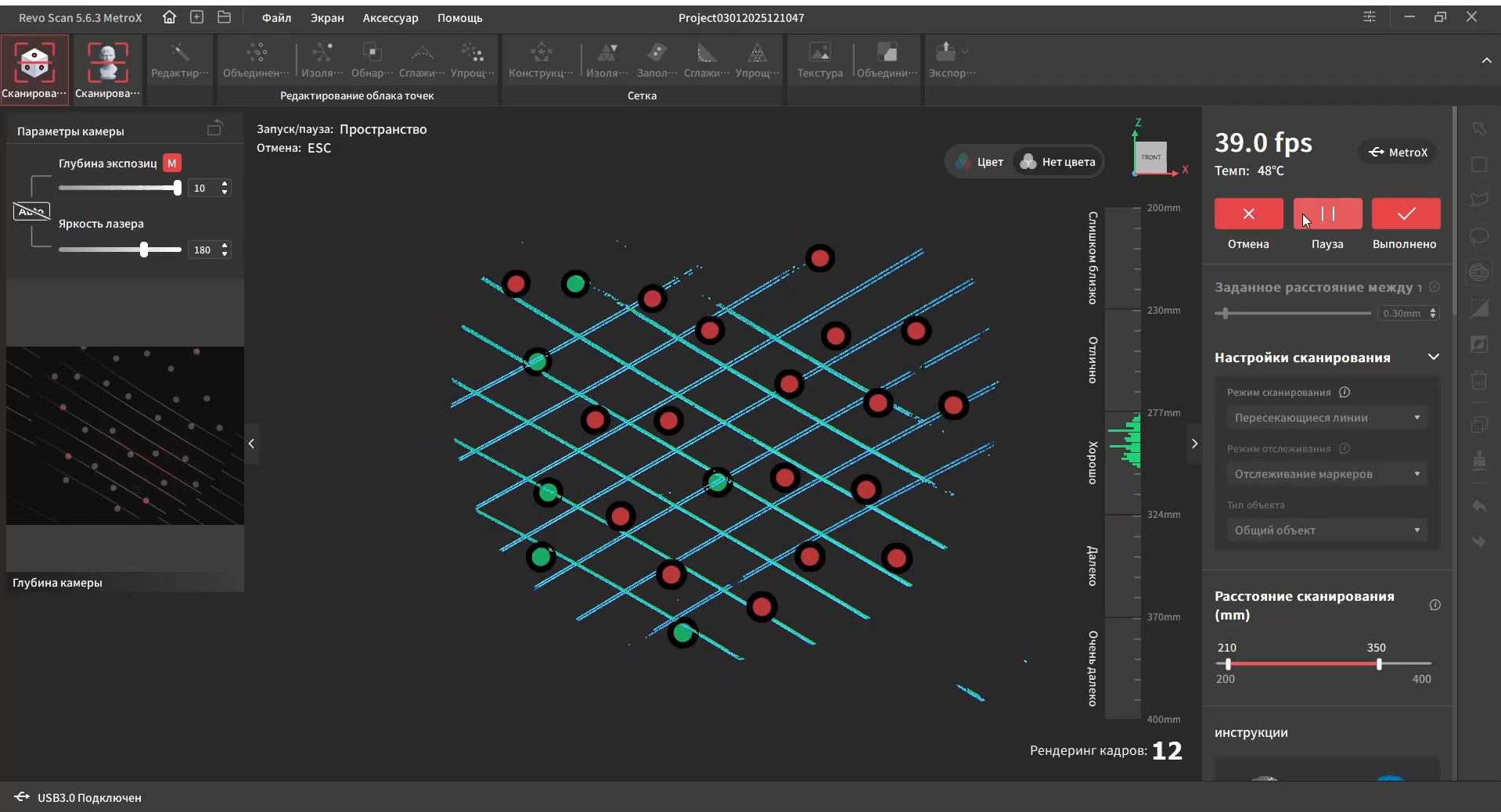Toggle the Цвет color display option

click(980, 162)
